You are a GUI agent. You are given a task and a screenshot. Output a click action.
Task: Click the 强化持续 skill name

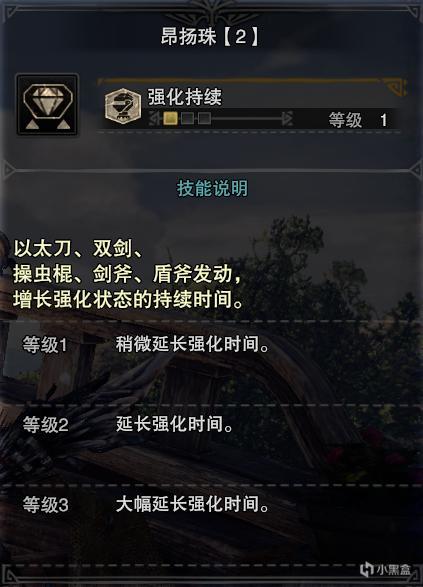(x=185, y=97)
